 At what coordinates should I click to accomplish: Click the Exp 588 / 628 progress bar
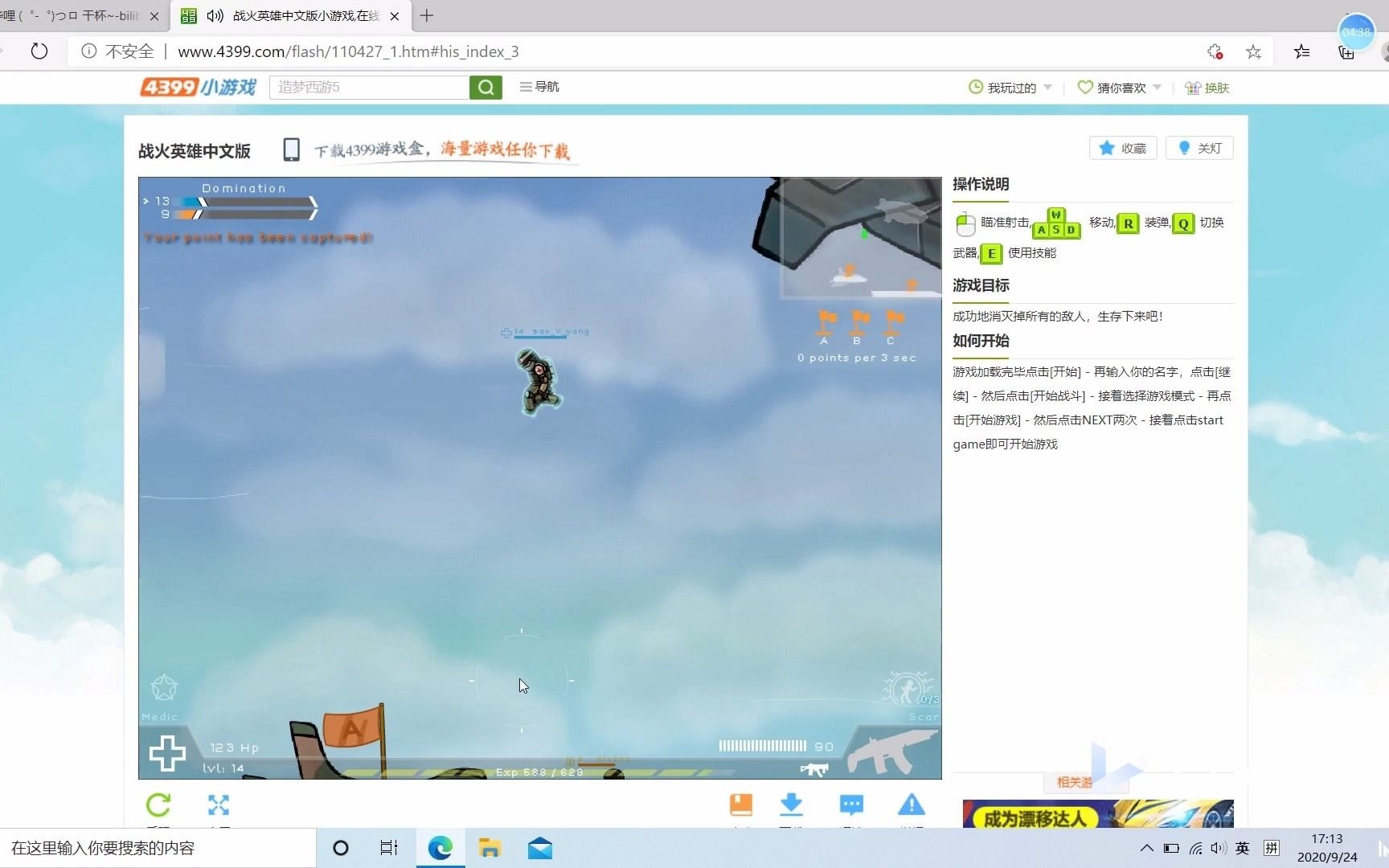(539, 772)
